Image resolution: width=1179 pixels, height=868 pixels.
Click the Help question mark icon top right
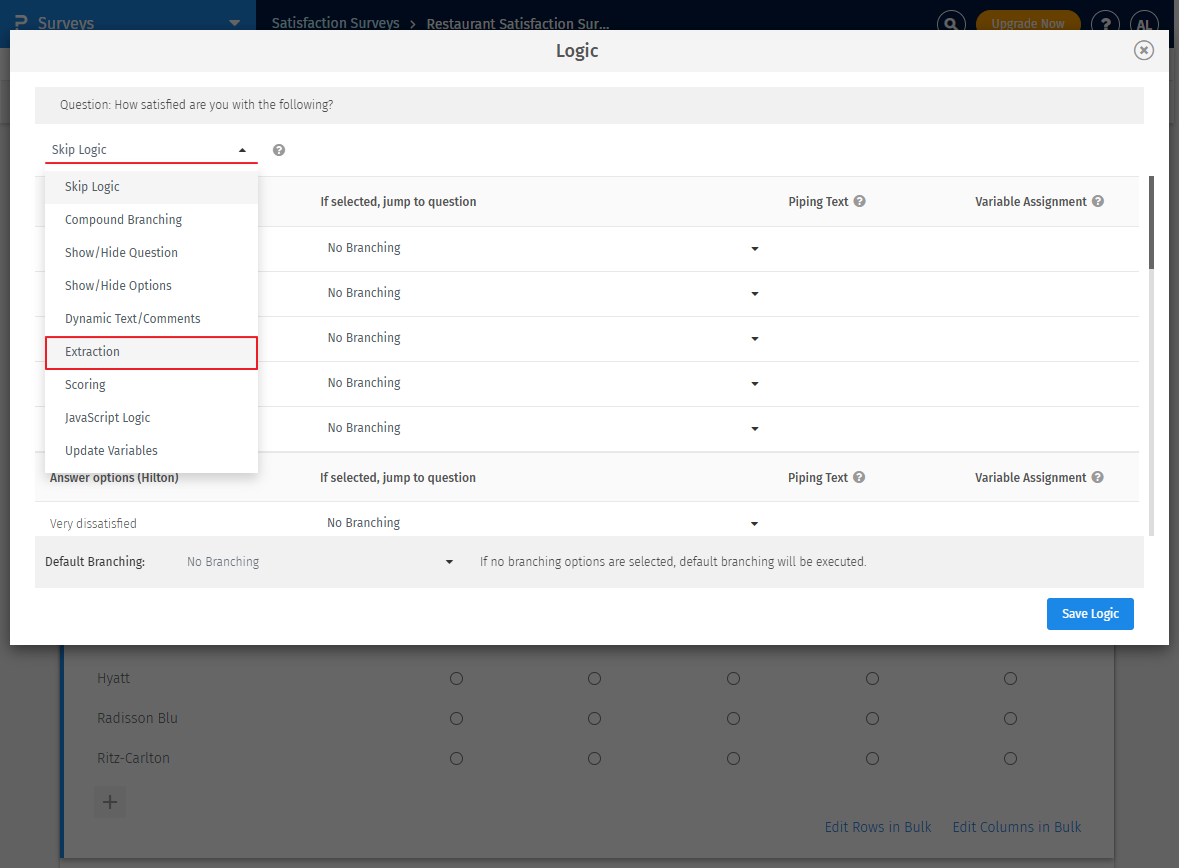click(1104, 22)
